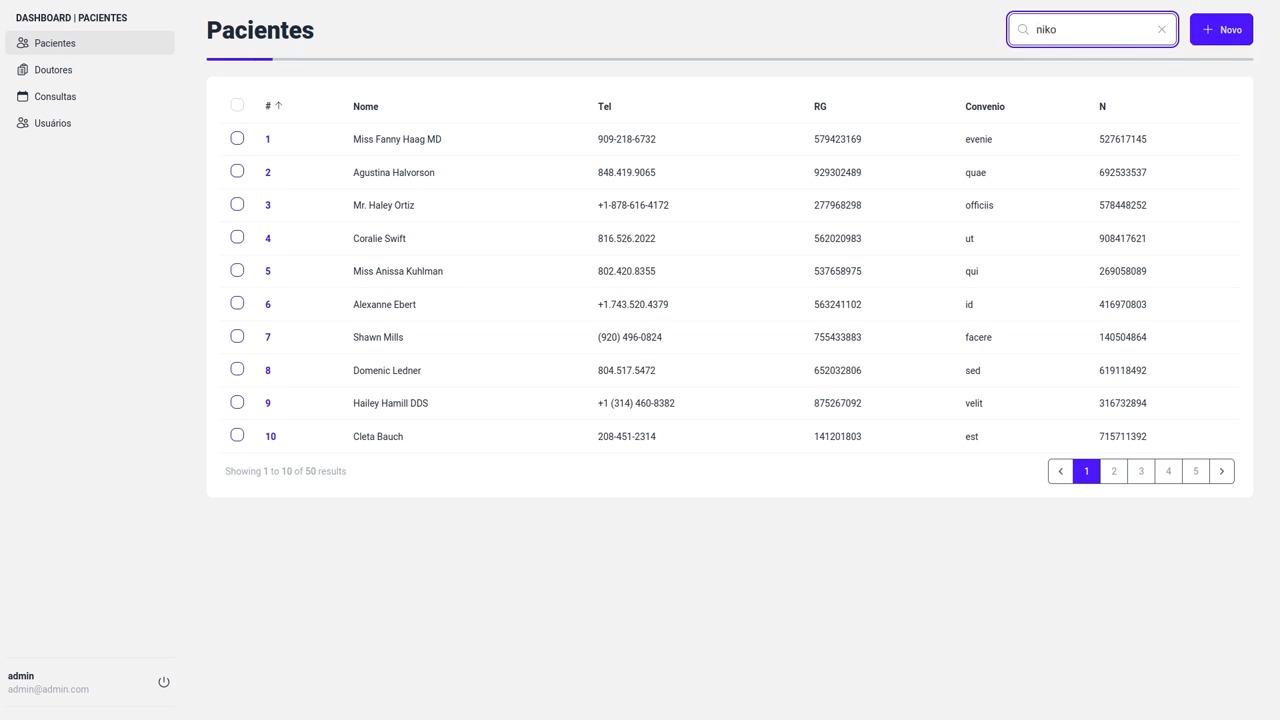Clear the search field with the X icon
The height and width of the screenshot is (720, 1280).
(1162, 30)
